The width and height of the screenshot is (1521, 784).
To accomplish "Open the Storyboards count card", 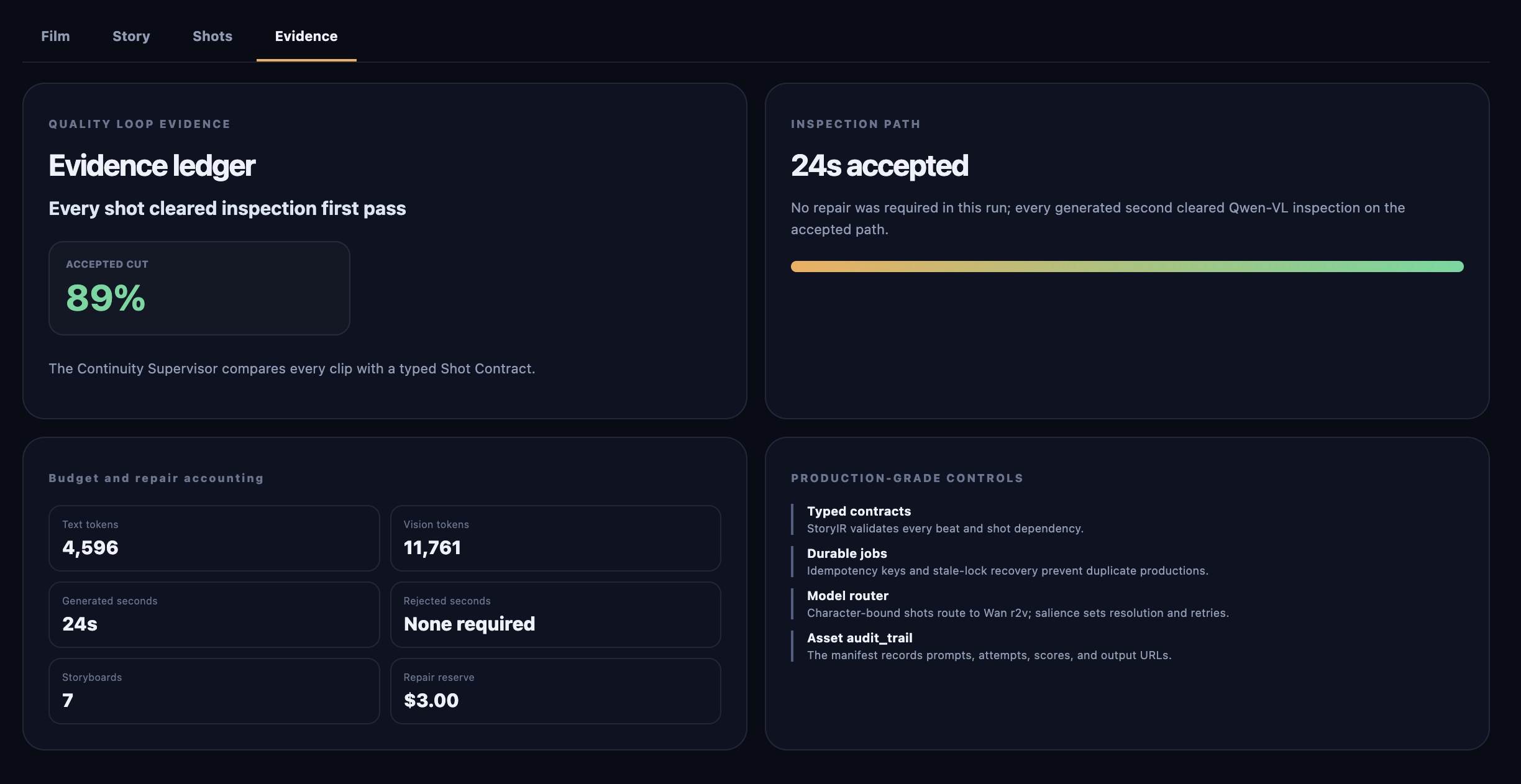I will [214, 691].
